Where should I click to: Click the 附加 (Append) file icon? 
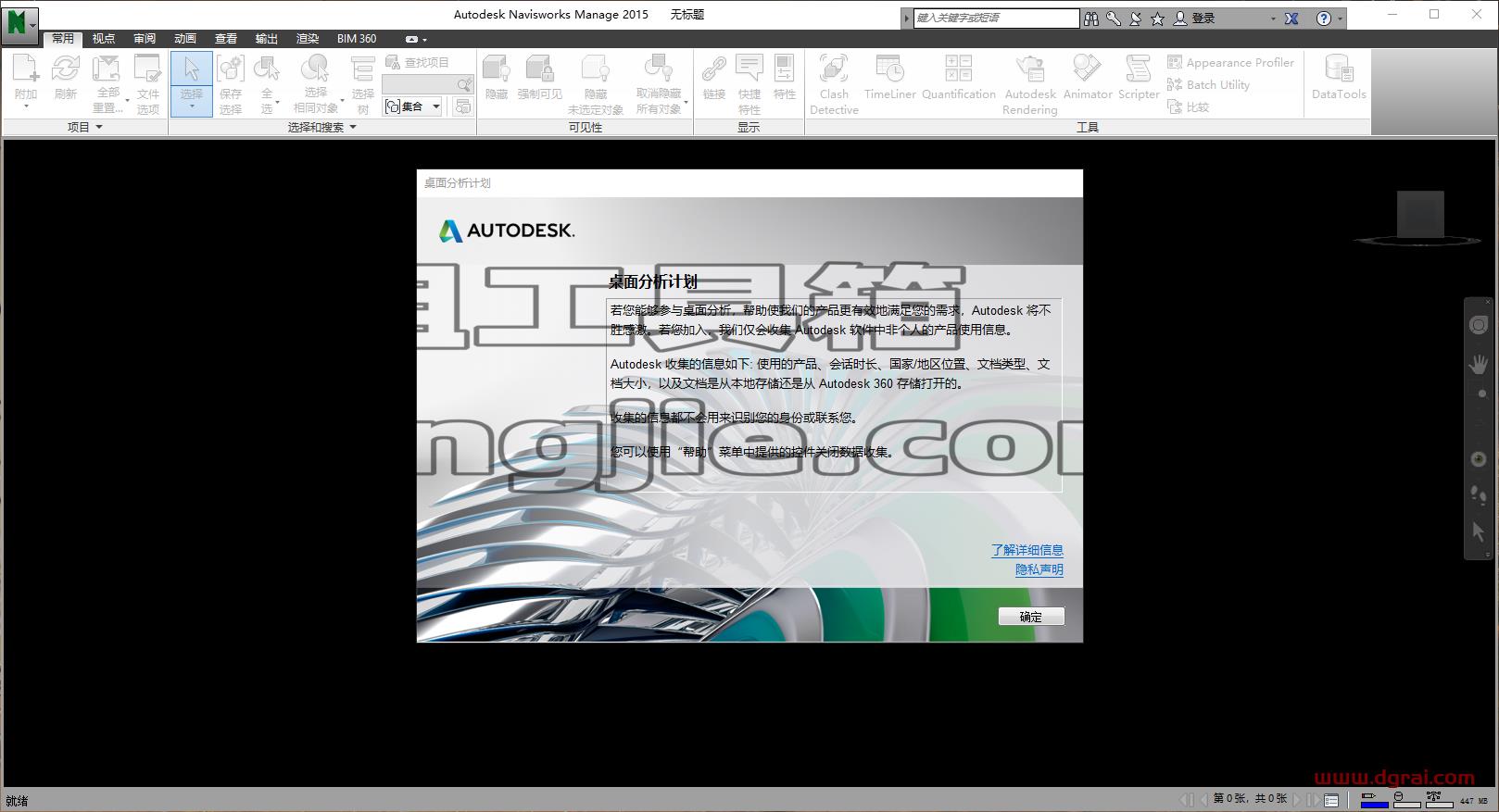[x=26, y=81]
